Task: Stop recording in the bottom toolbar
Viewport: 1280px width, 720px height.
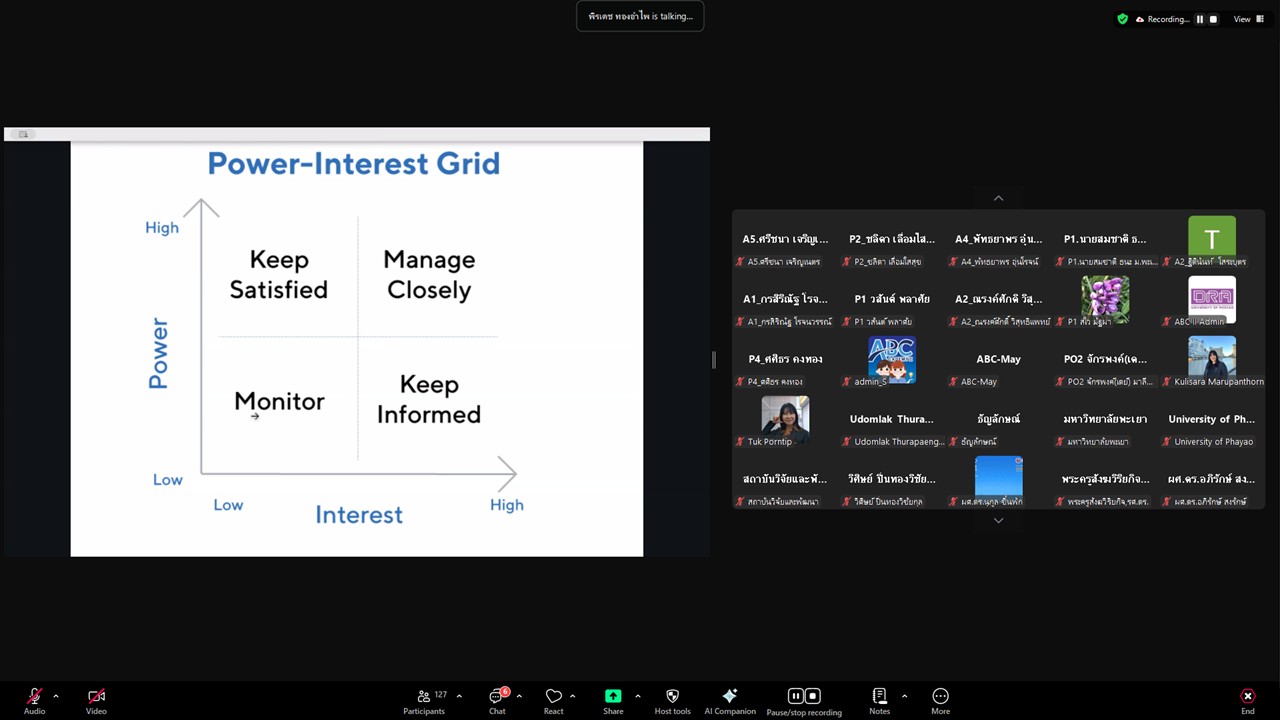Action: pyautogui.click(x=813, y=696)
